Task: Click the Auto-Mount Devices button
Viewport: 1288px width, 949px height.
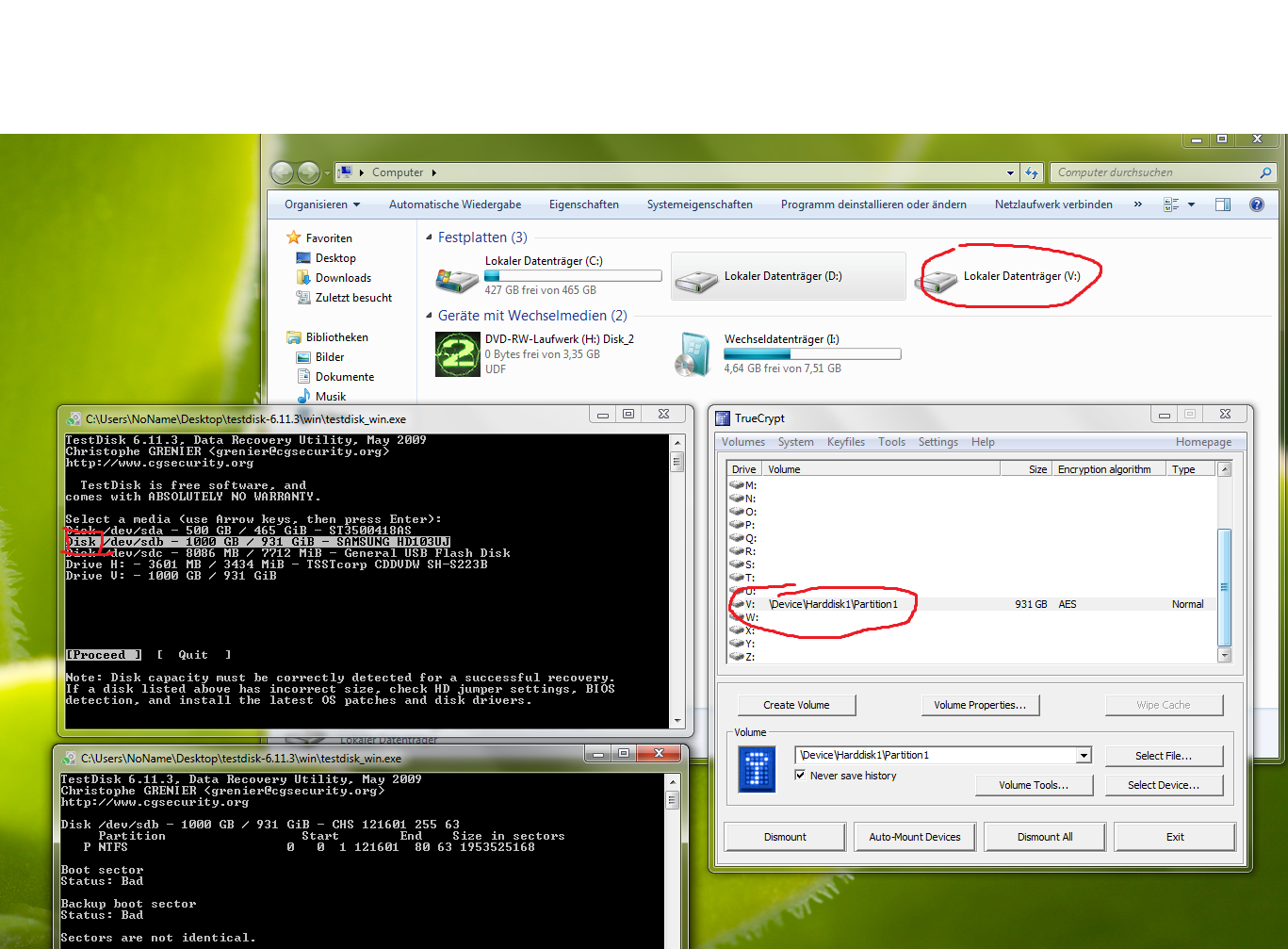Action: 915,837
